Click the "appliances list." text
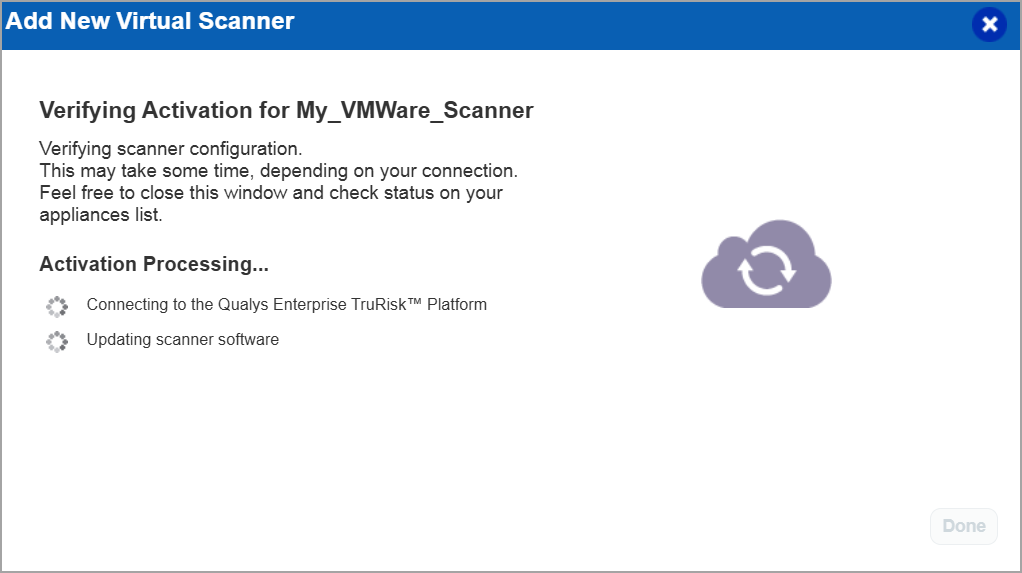The image size is (1022, 573). click(100, 215)
